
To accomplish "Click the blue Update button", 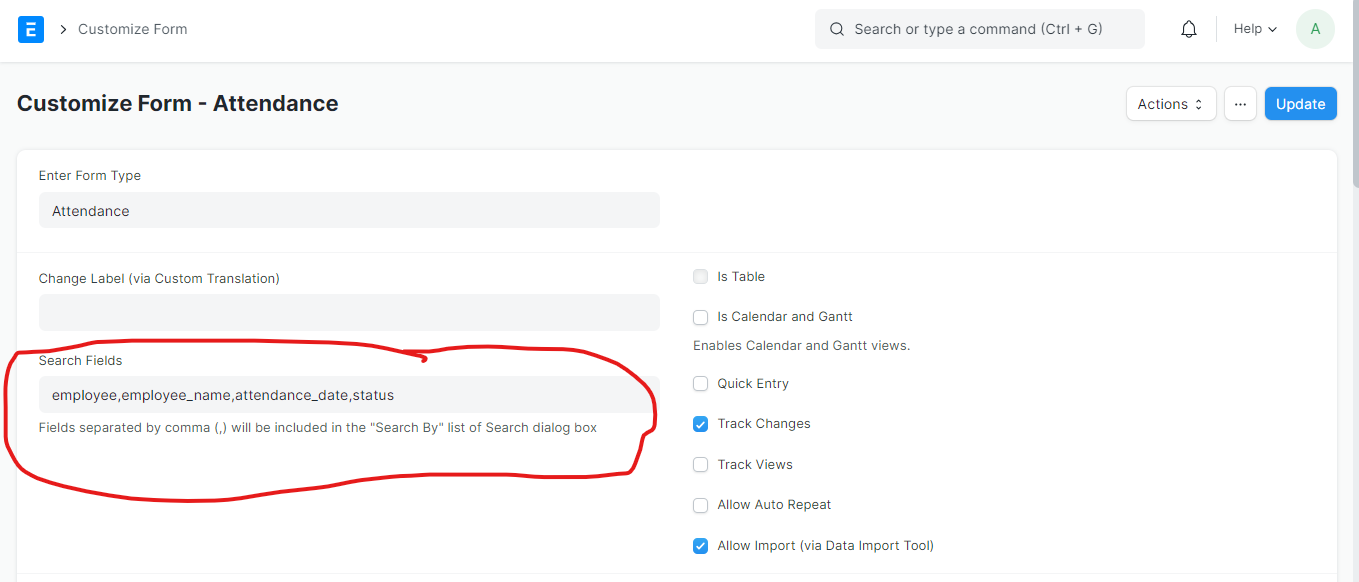I will tap(1301, 104).
